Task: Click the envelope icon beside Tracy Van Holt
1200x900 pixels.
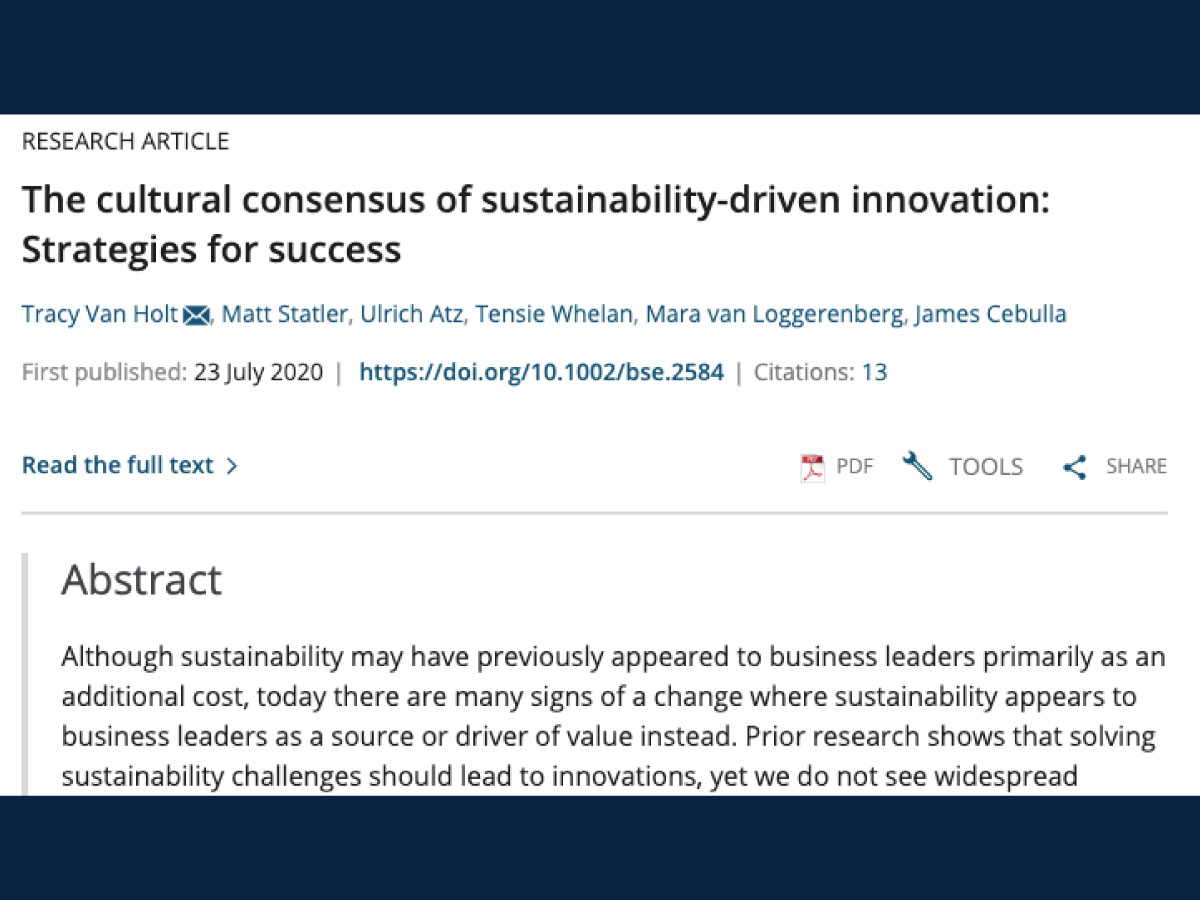Action: (196, 316)
